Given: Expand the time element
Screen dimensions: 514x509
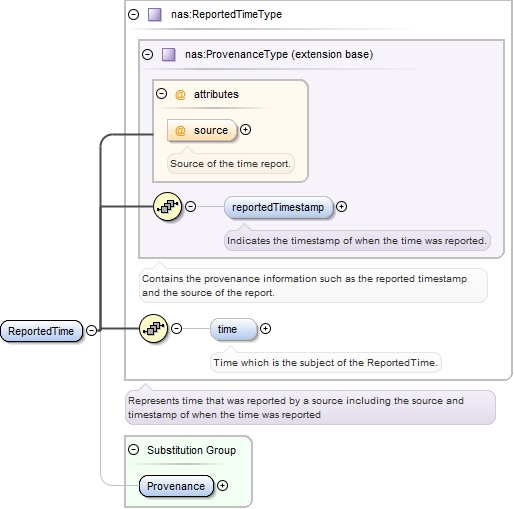Looking at the screenshot, I should (x=265, y=329).
